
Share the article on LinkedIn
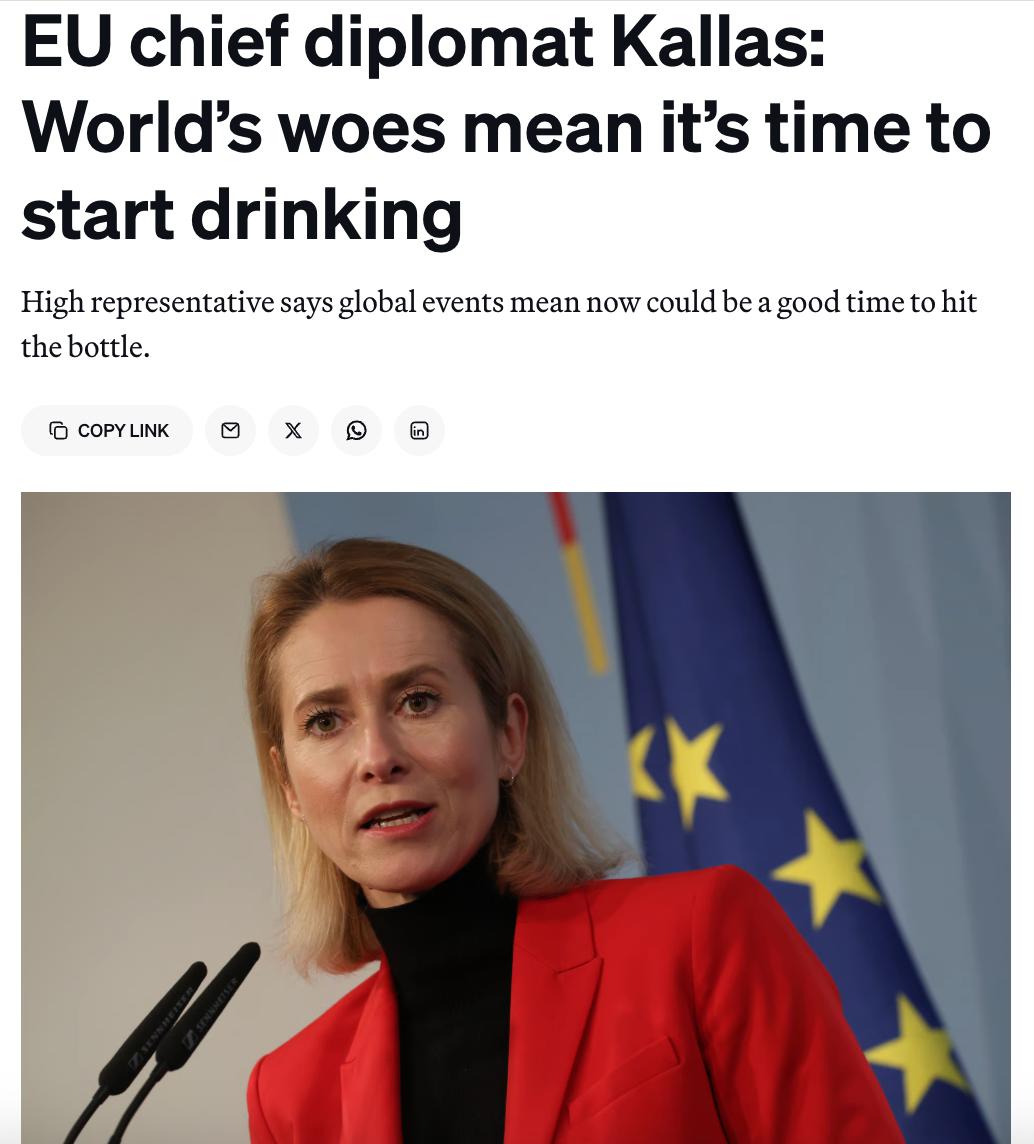(419, 430)
